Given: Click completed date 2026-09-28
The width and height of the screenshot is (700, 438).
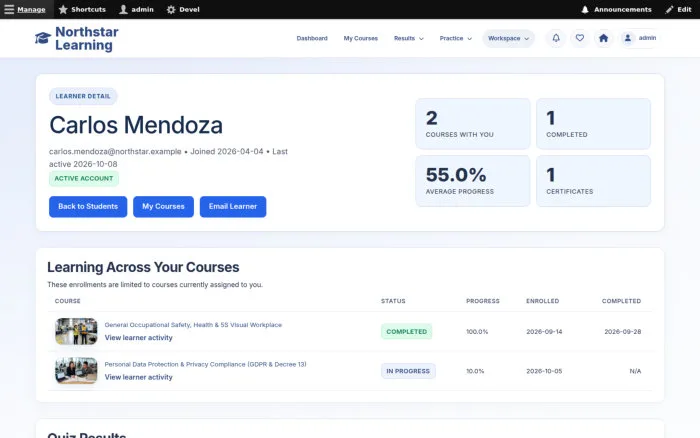Looking at the screenshot, I should click(x=623, y=332).
